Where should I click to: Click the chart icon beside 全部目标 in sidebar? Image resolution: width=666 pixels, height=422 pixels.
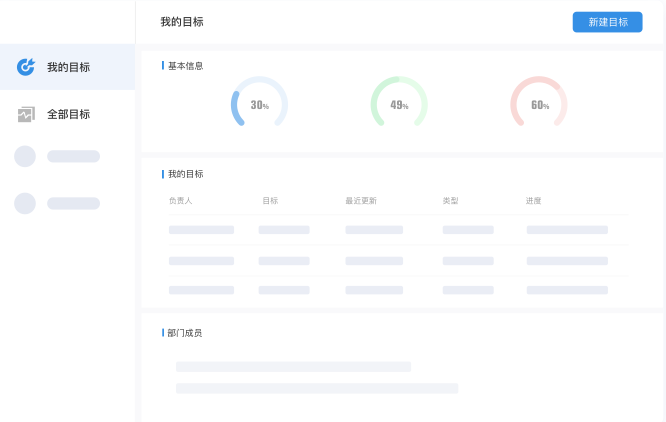(x=26, y=114)
